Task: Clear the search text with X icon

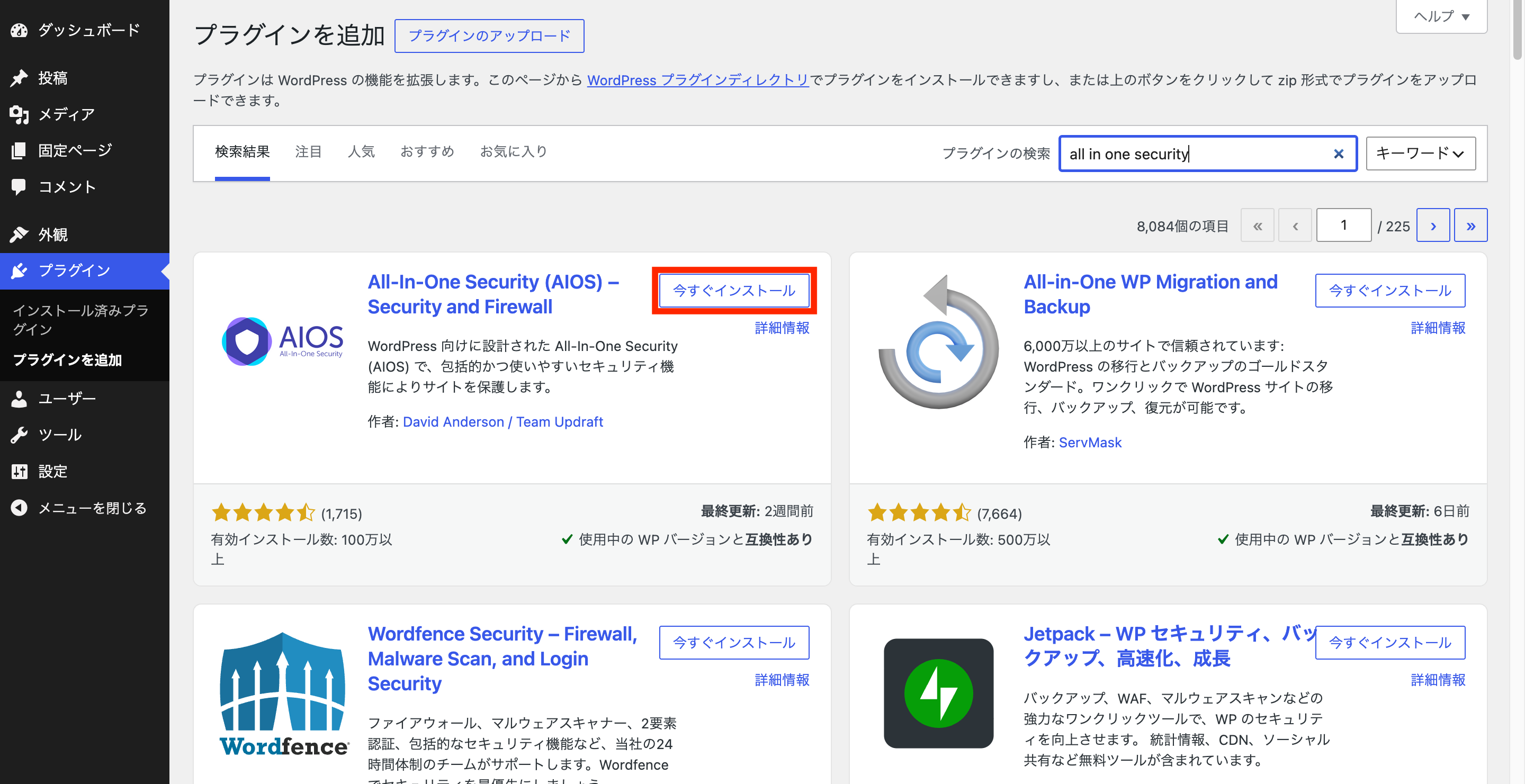Action: click(x=1339, y=154)
